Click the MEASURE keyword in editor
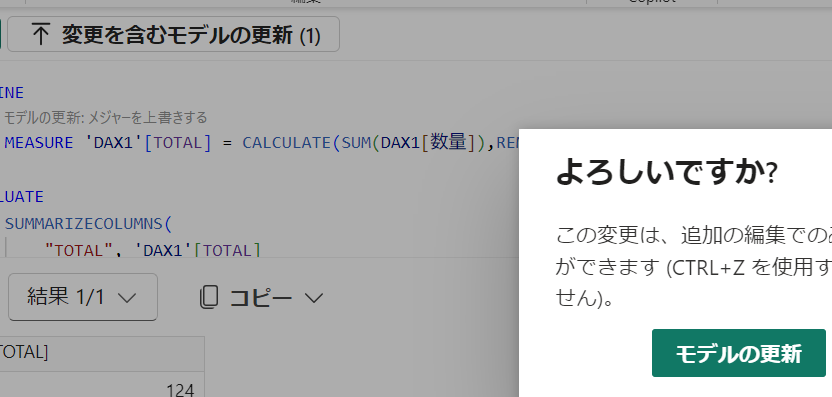 [39, 143]
